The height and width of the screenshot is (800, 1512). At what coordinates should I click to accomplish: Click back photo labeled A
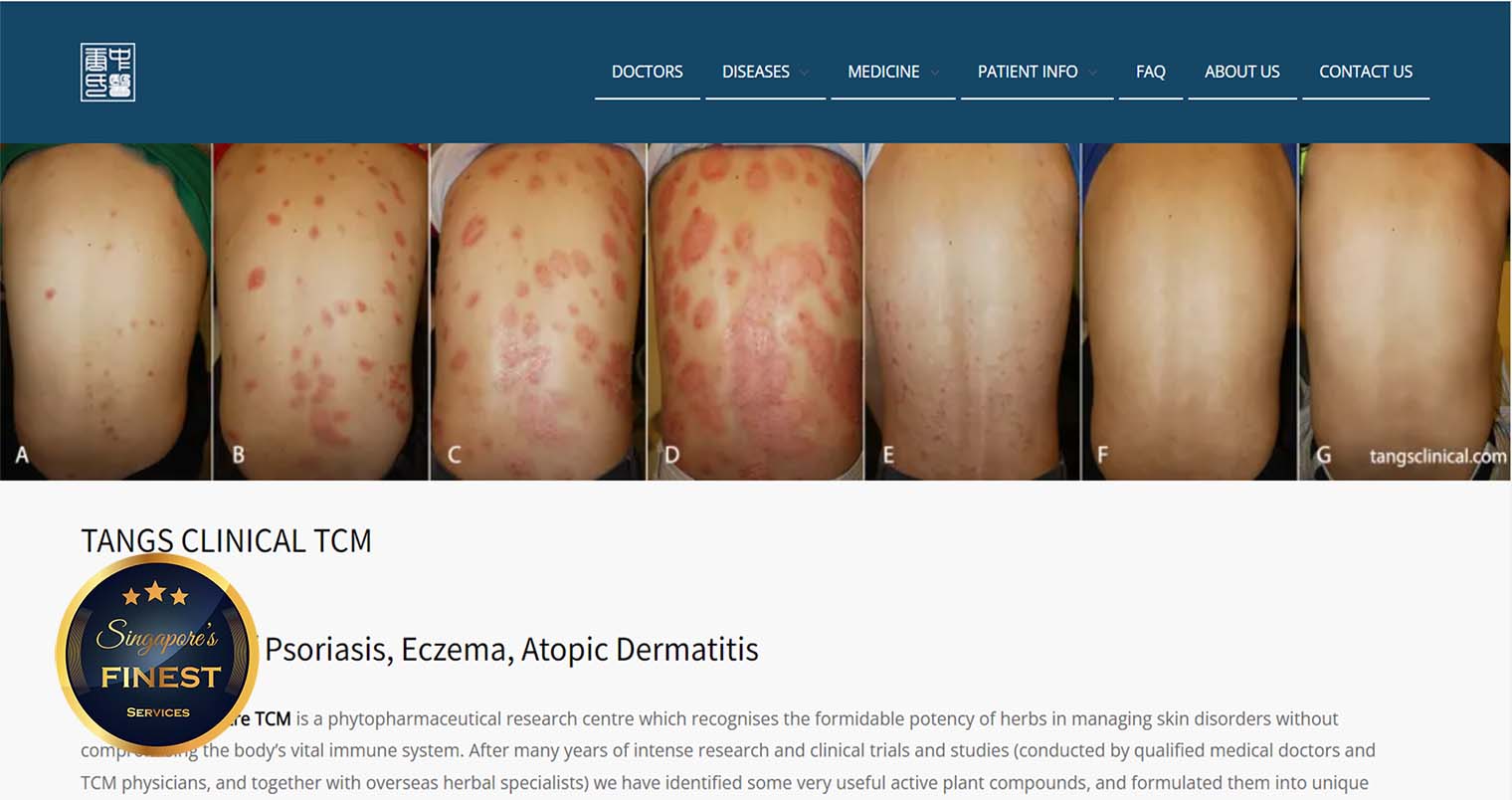coord(105,311)
